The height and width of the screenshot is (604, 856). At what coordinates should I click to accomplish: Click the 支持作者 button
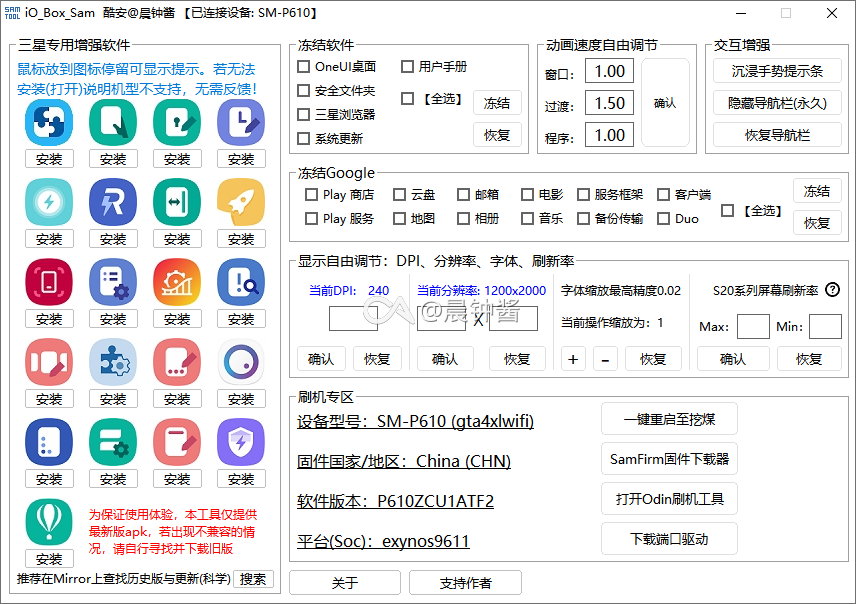[x=465, y=583]
